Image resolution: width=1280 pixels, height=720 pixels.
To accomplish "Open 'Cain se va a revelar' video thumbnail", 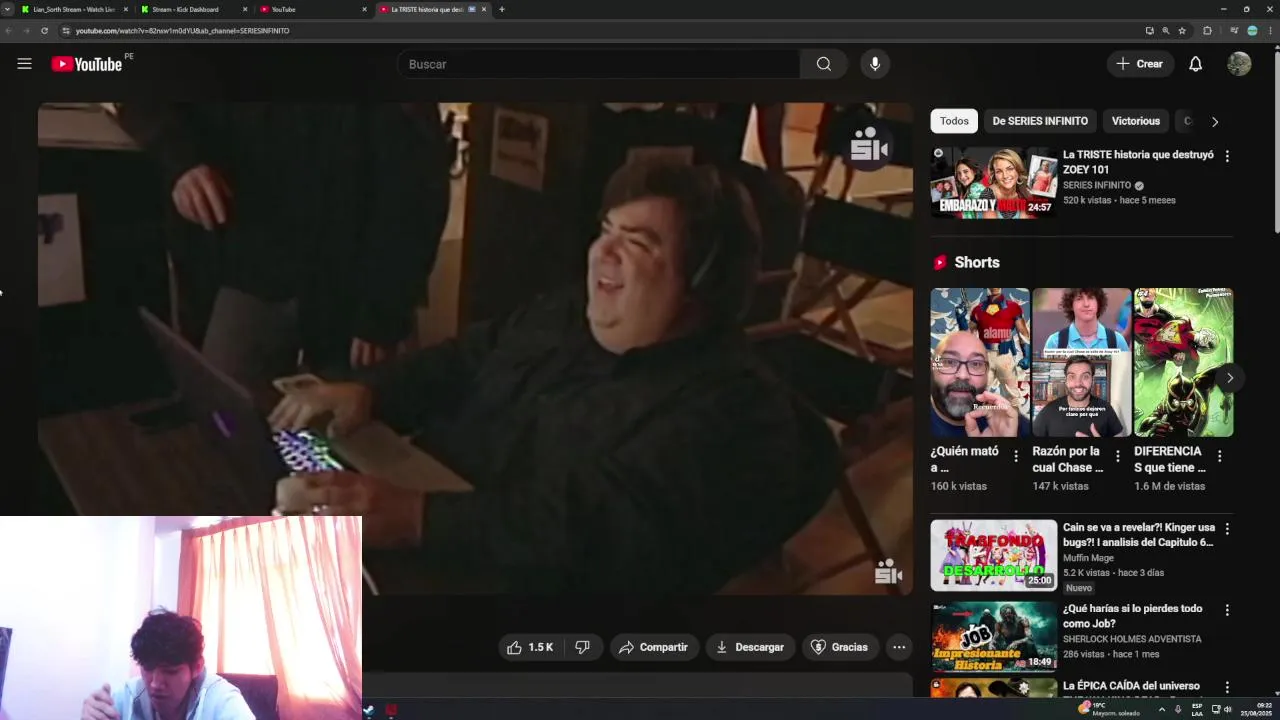I will (994, 555).
